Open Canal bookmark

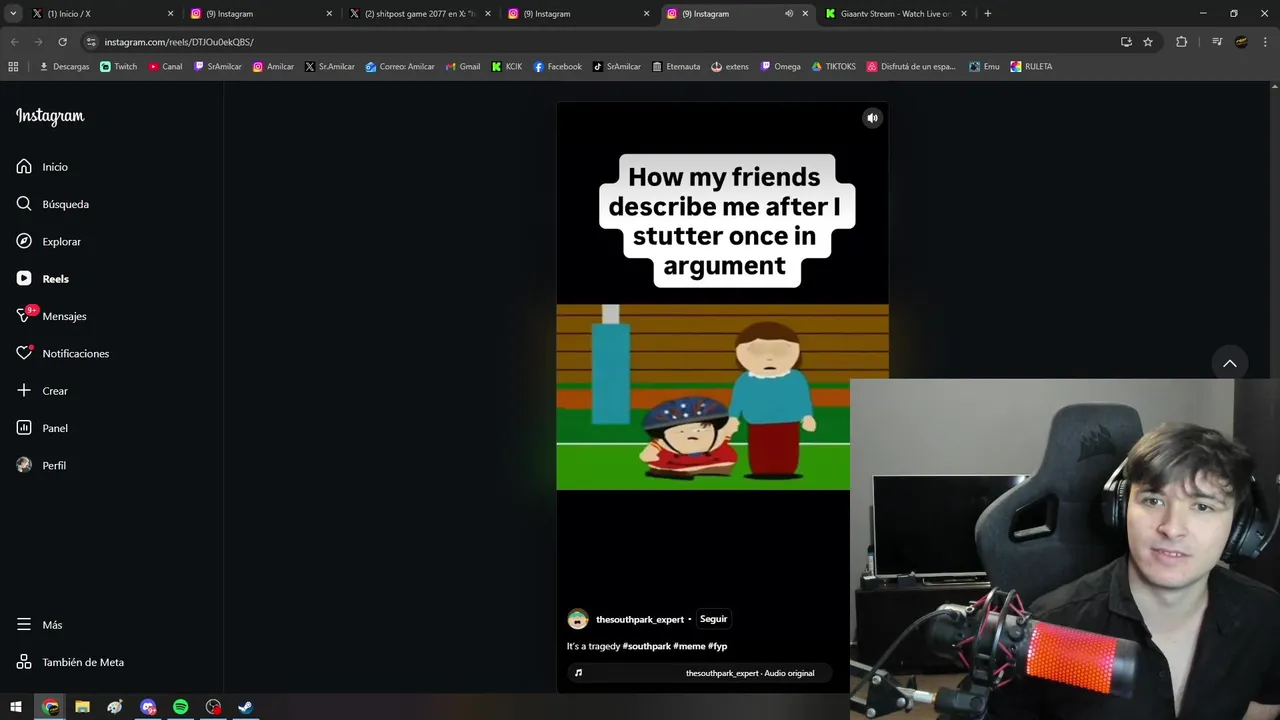165,67
